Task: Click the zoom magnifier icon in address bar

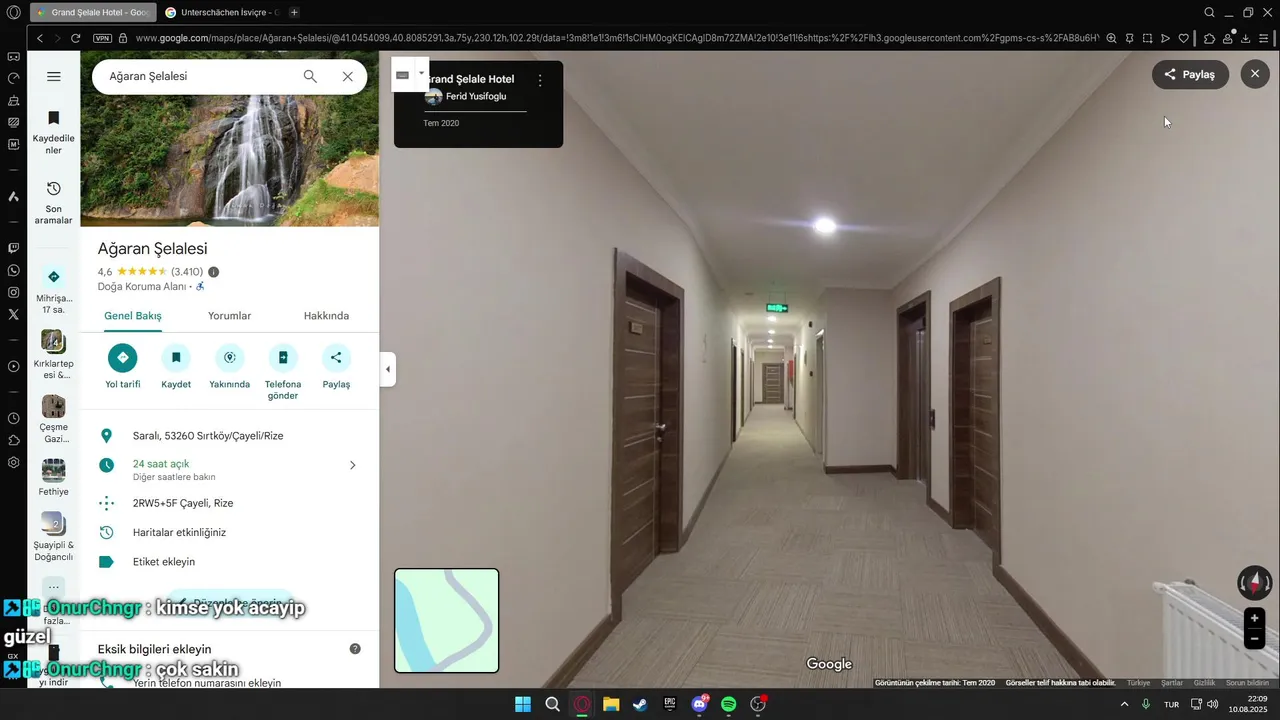Action: tap(1111, 38)
